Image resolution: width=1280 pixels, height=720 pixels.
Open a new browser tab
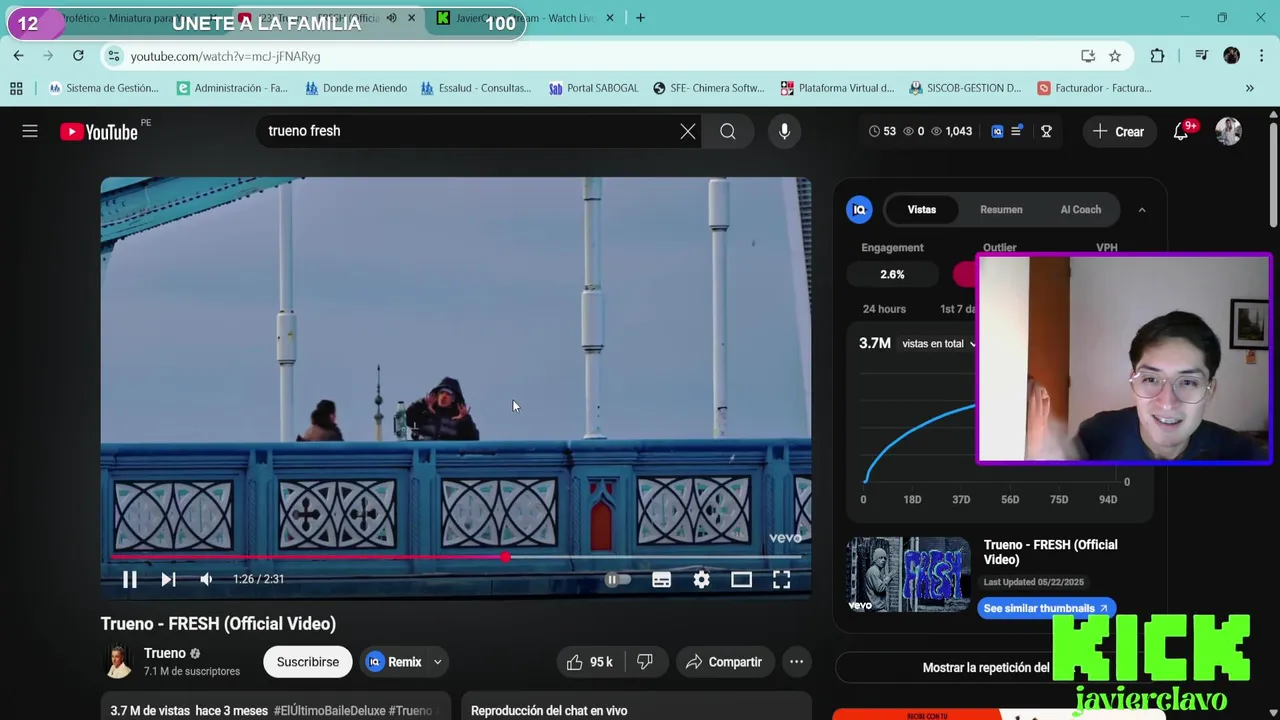(640, 18)
